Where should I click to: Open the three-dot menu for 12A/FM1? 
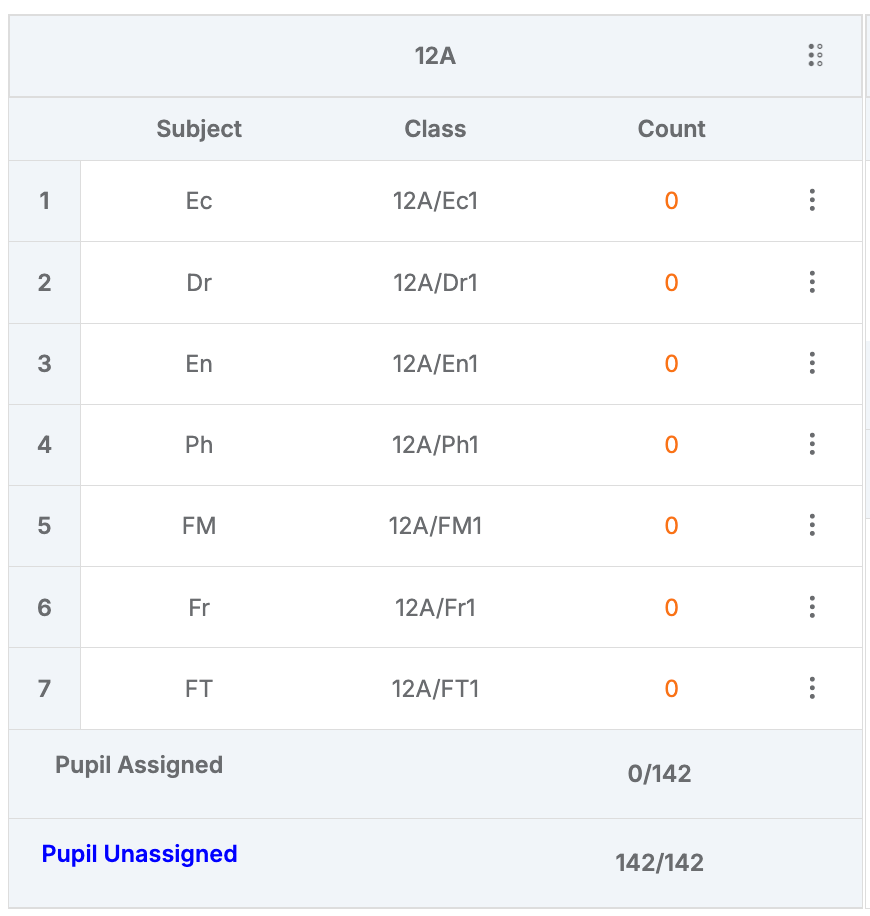(x=812, y=525)
